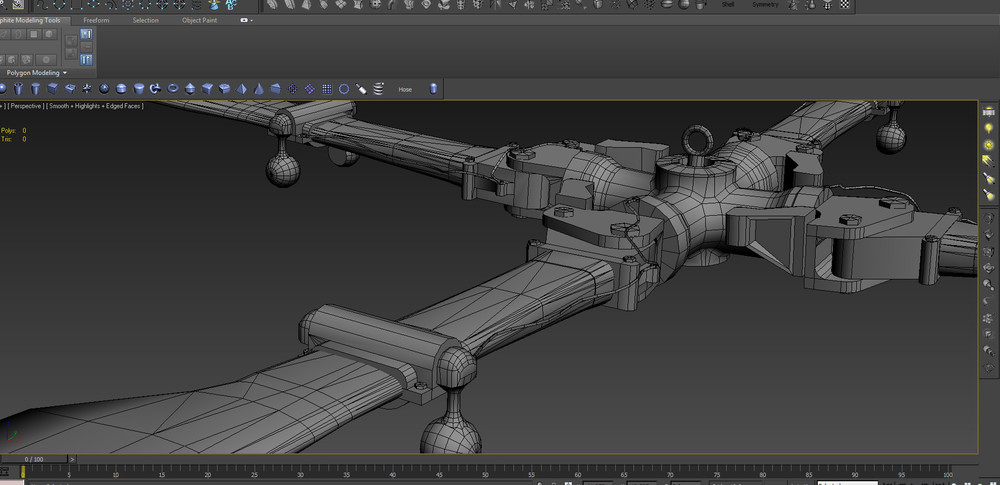Screen dimensions: 1000x485
Task: Select the Box primitive icon
Action: (x=51, y=89)
